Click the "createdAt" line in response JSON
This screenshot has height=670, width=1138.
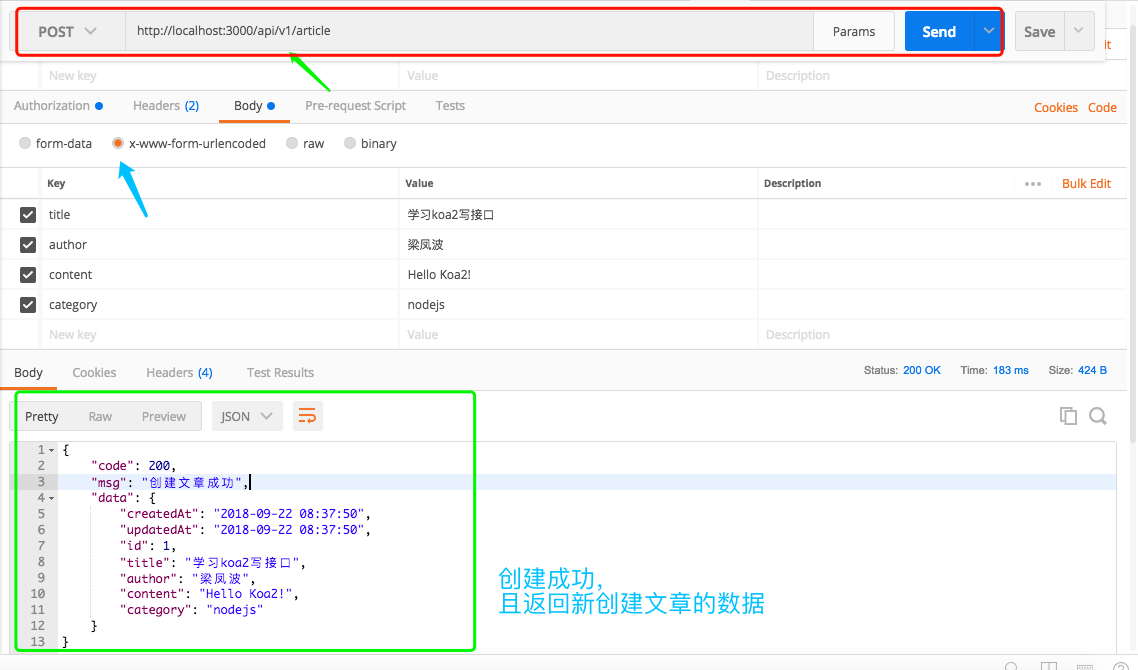[245, 514]
